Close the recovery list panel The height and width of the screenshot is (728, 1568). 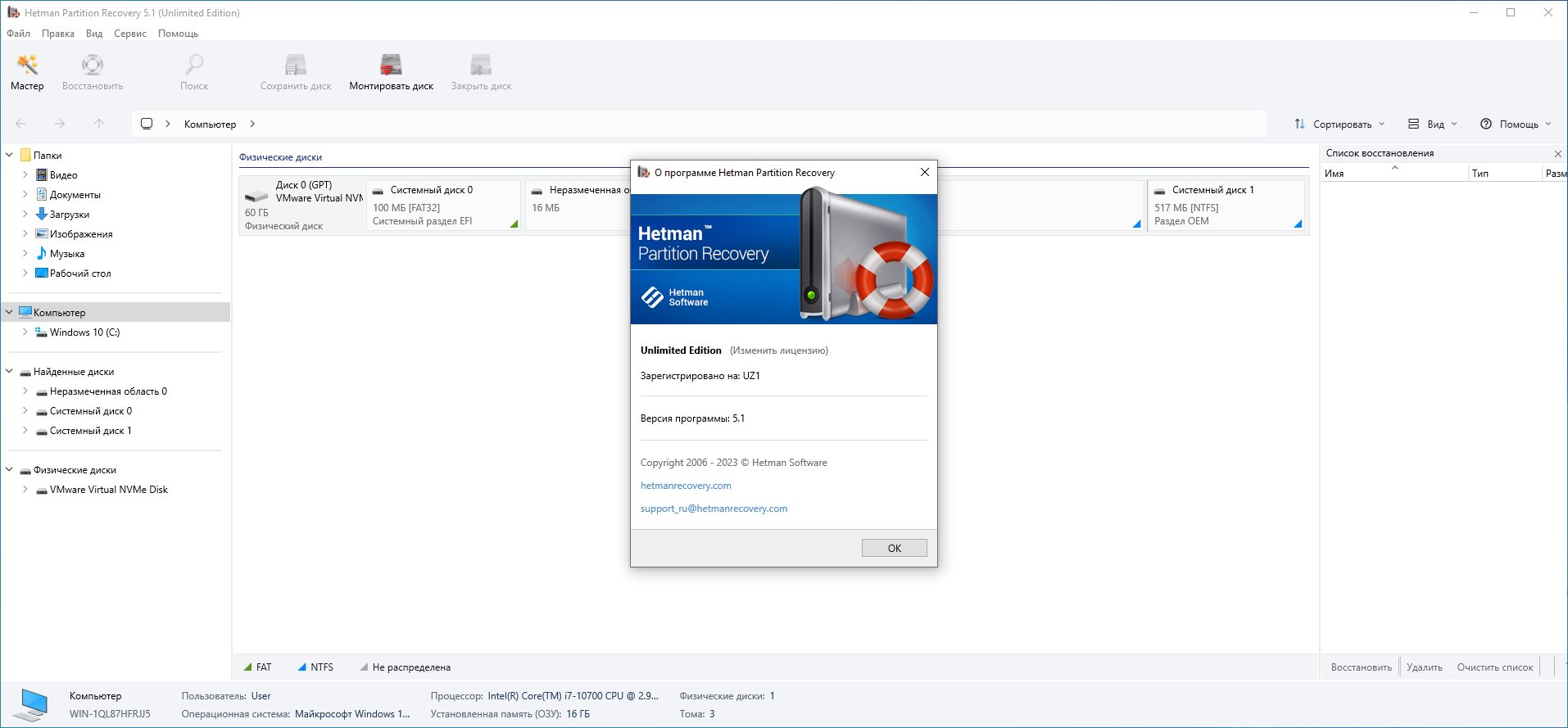(1557, 154)
